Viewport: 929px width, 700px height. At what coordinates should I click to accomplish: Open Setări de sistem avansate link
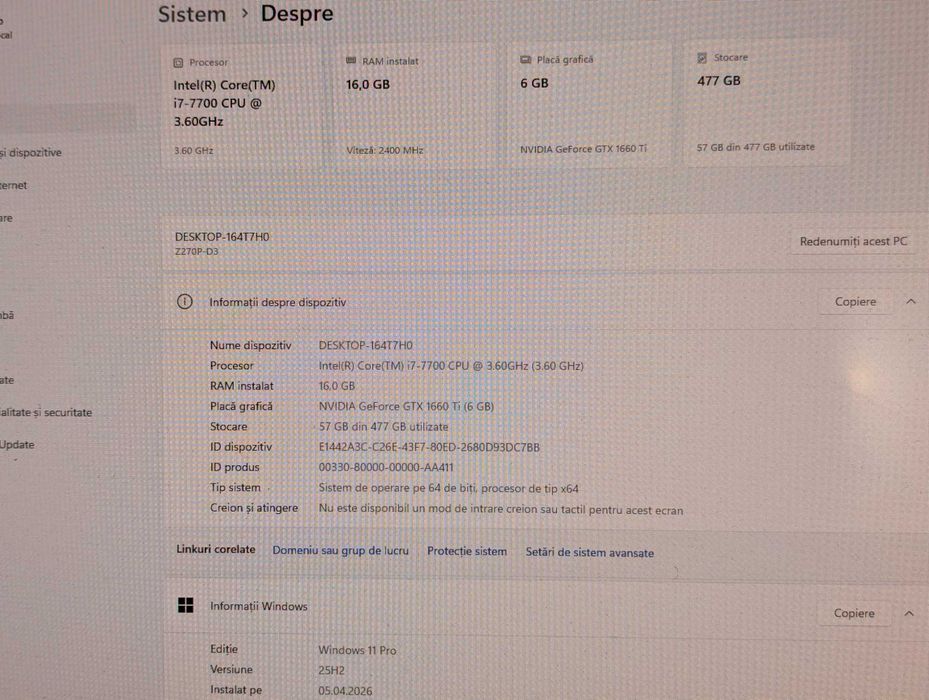click(x=590, y=552)
